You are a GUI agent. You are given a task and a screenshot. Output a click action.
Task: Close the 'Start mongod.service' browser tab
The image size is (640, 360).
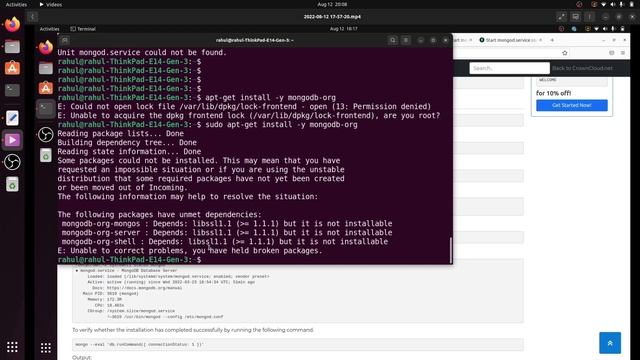(x=541, y=40)
